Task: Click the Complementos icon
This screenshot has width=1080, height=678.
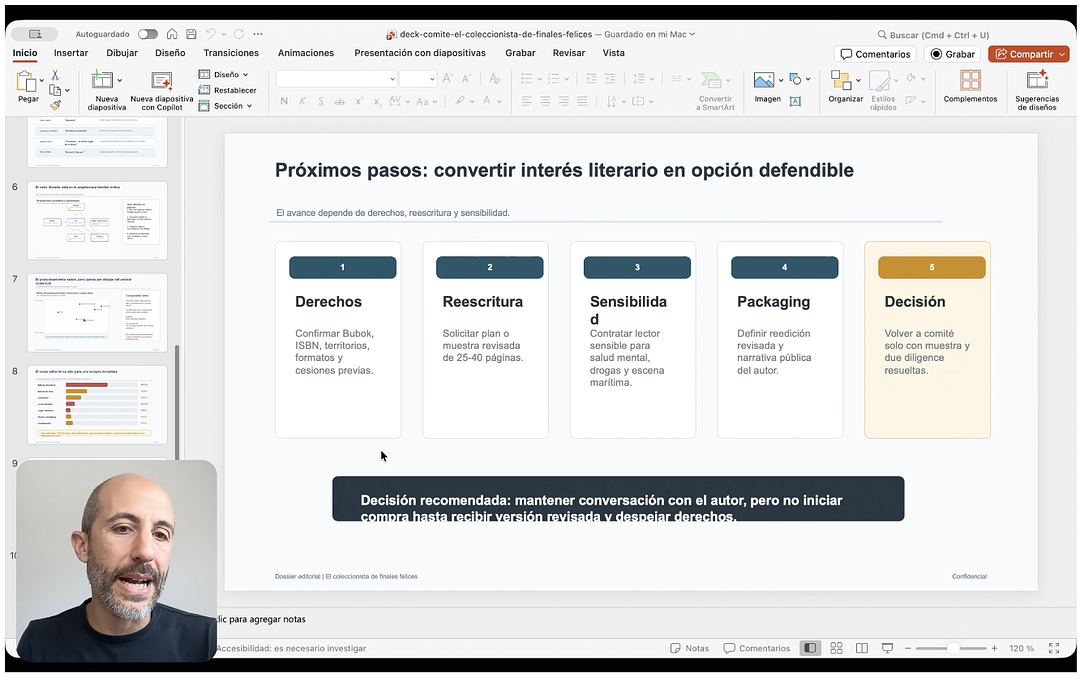Action: pyautogui.click(x=970, y=80)
